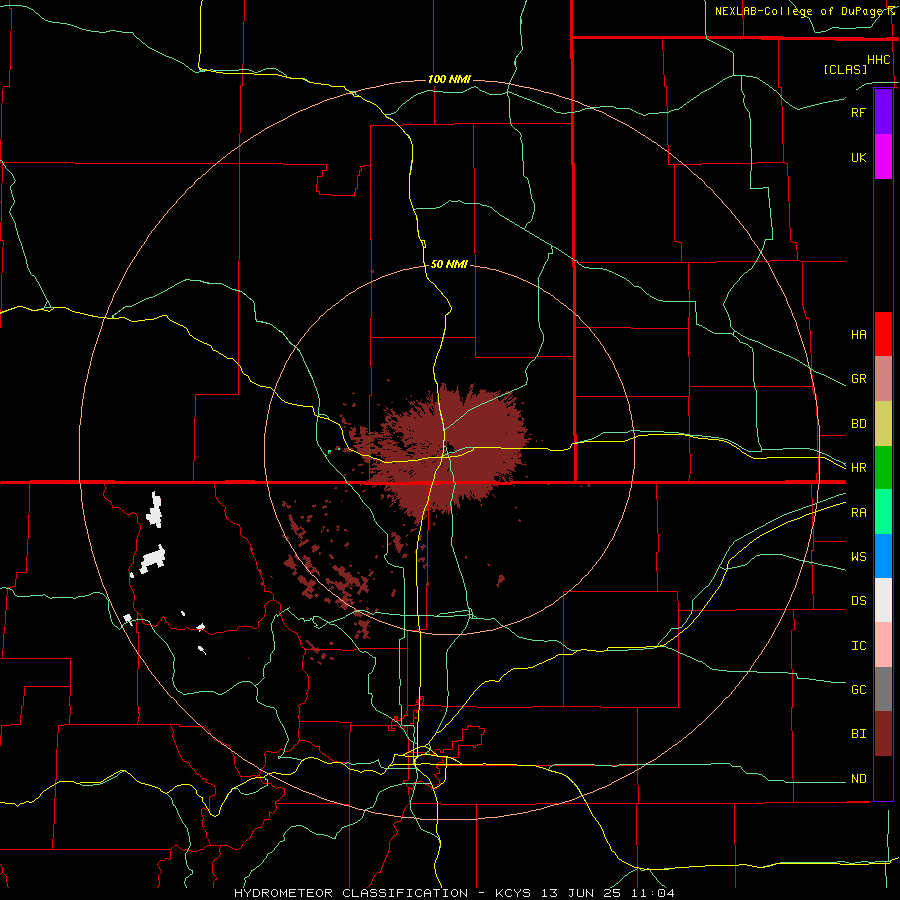
Task: Click the 'UK' legend label
Action: [x=858, y=157]
